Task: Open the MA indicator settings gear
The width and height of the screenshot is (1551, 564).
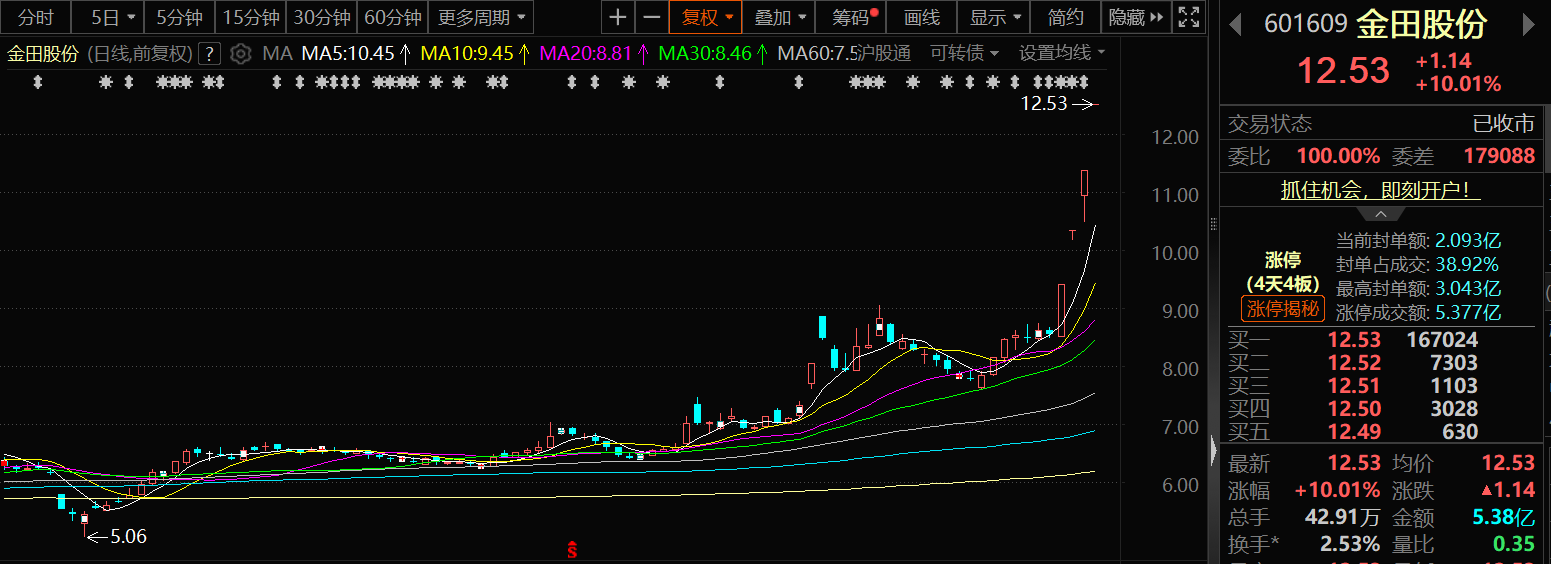Action: [240, 54]
